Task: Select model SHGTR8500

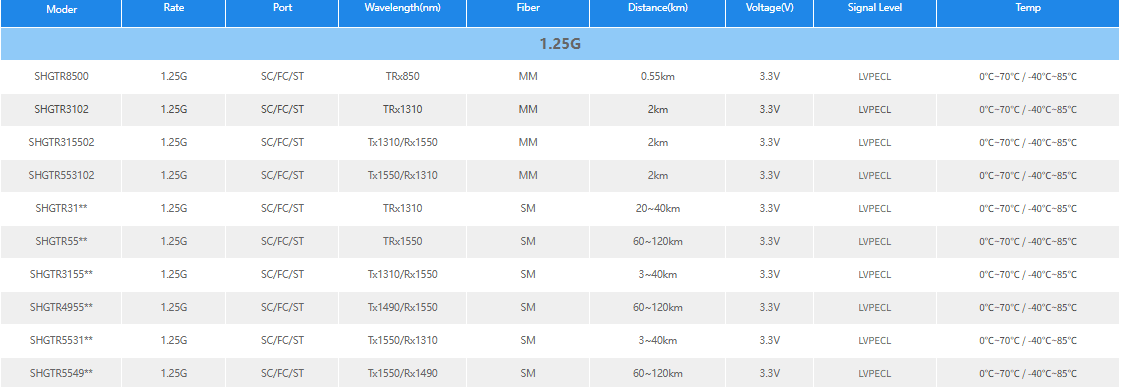Action: pyautogui.click(x=61, y=77)
